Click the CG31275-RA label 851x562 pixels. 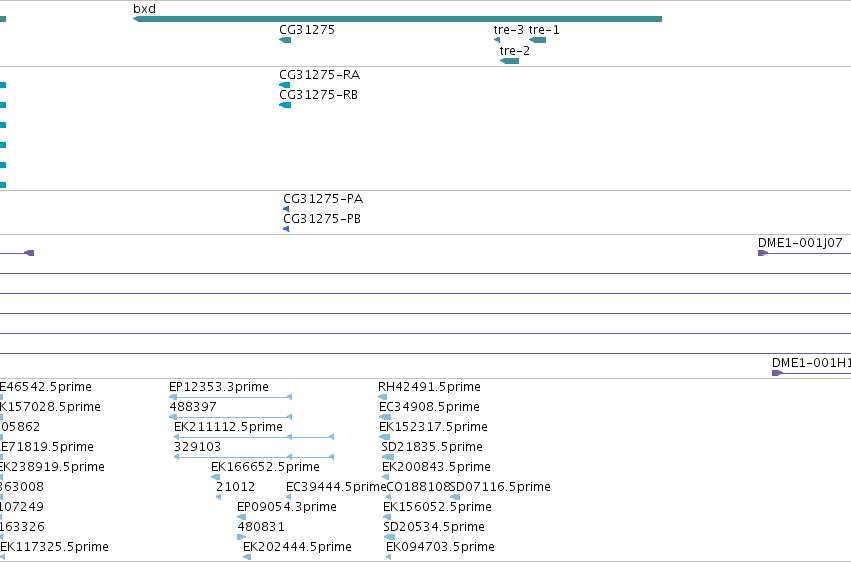point(320,75)
